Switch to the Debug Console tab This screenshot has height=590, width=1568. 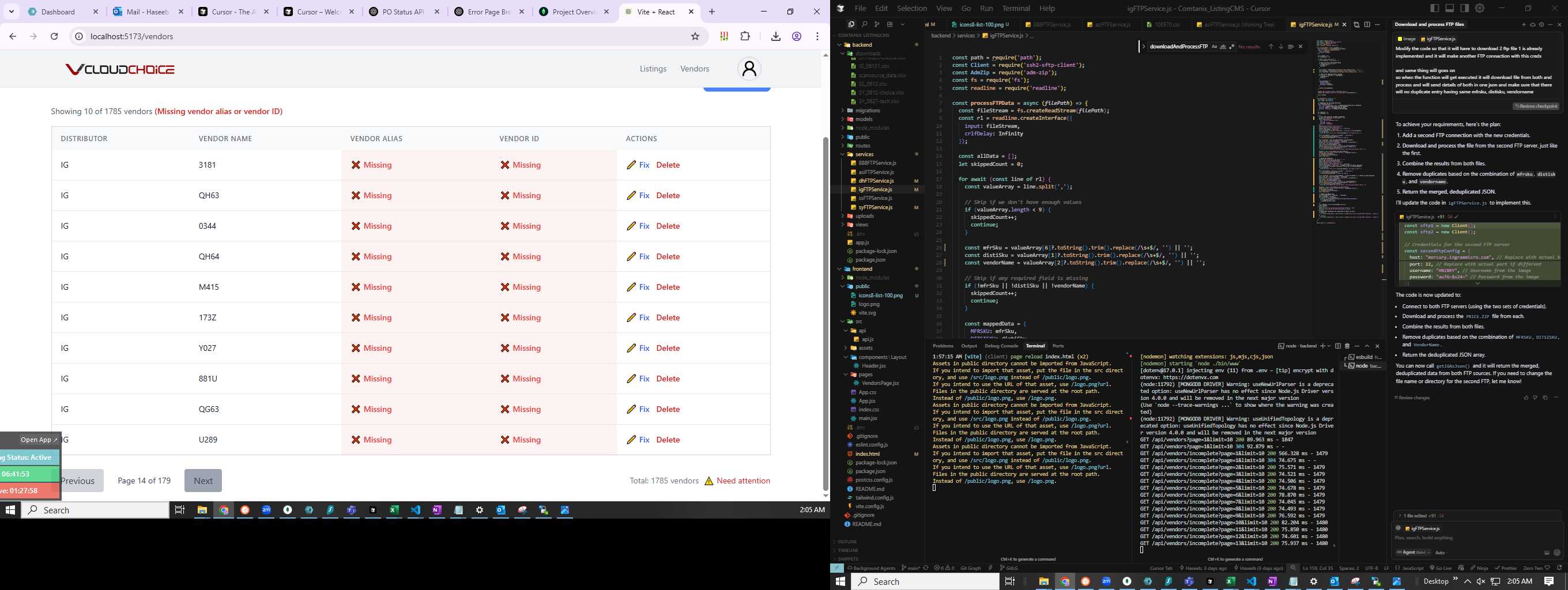coord(1001,346)
